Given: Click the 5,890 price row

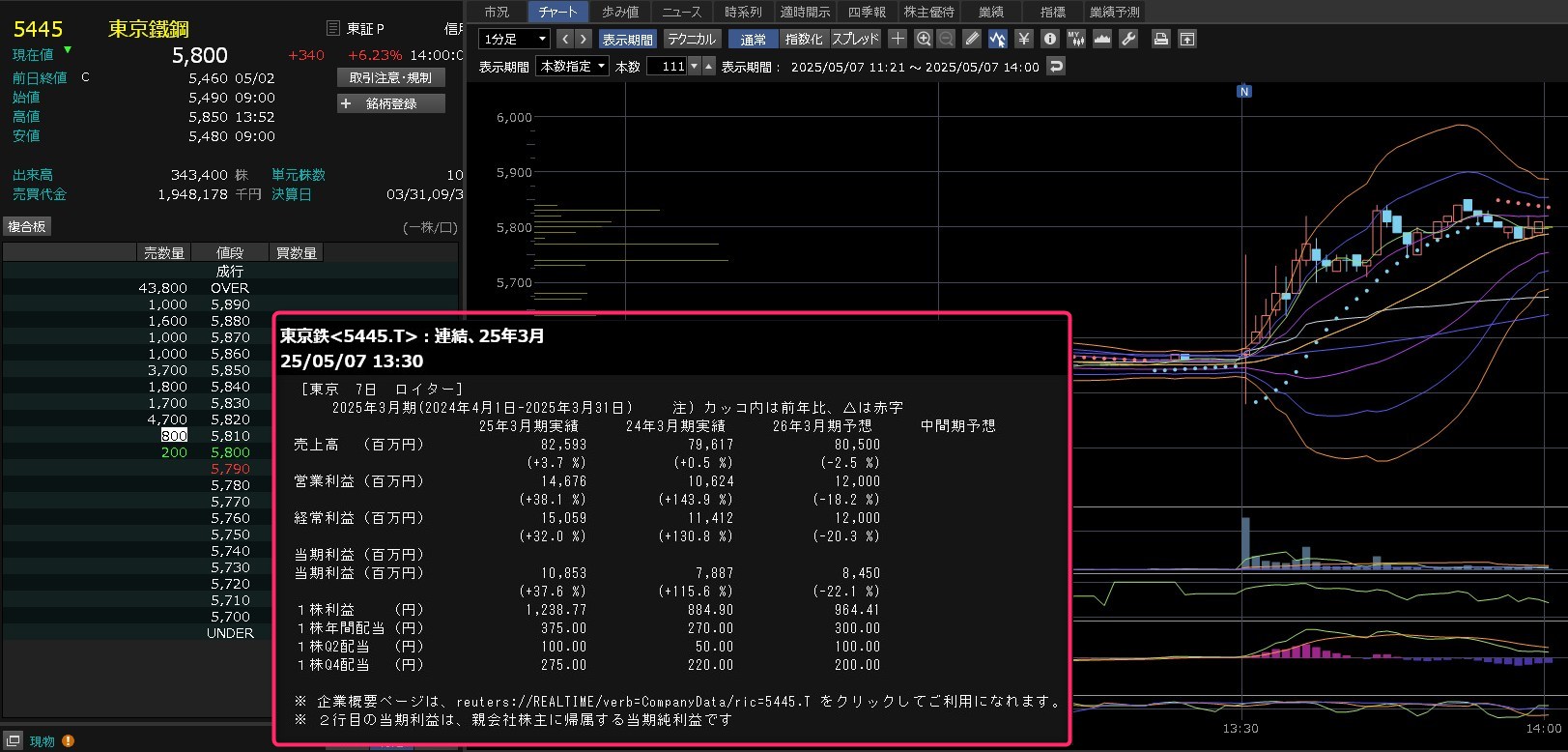Looking at the screenshot, I should 230,304.
